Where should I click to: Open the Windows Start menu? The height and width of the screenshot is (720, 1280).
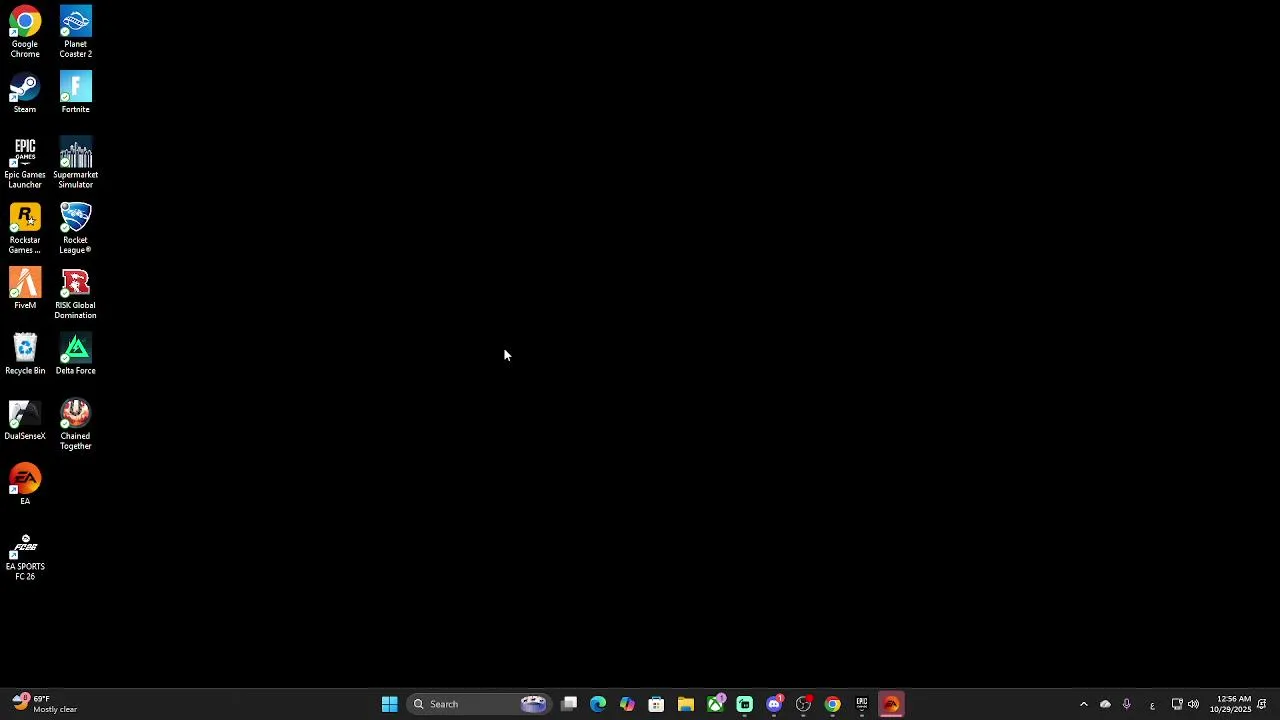(389, 704)
